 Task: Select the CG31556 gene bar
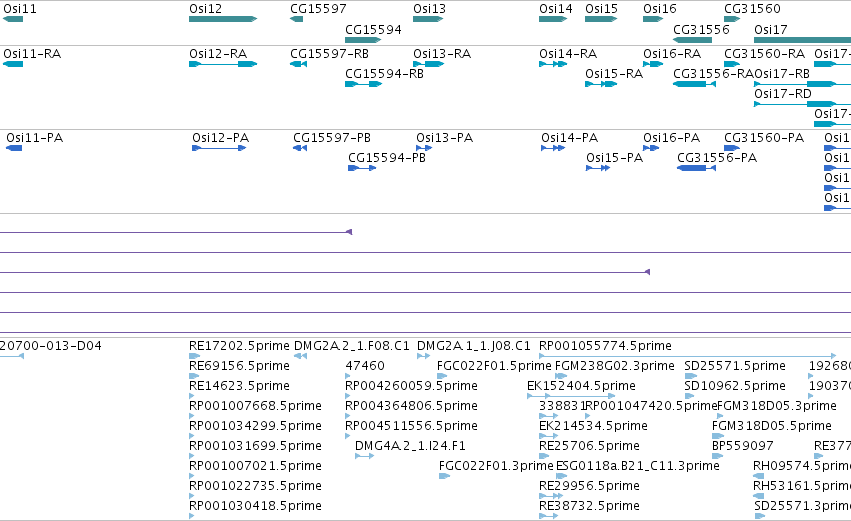(x=693, y=40)
